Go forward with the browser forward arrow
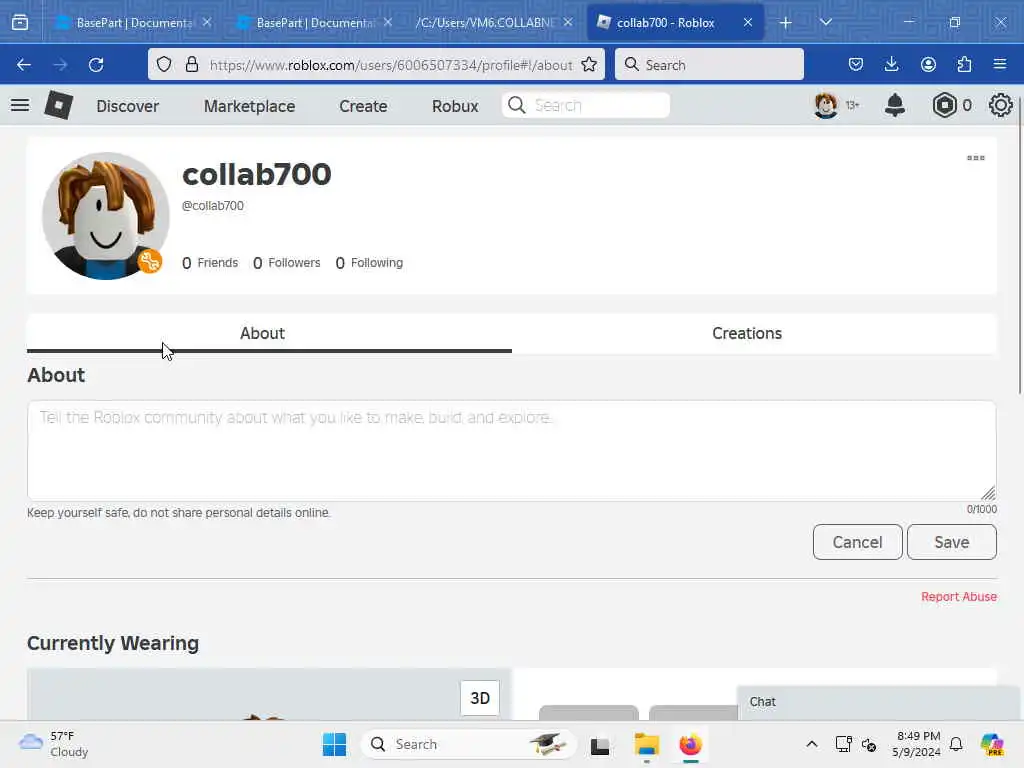 (x=60, y=65)
